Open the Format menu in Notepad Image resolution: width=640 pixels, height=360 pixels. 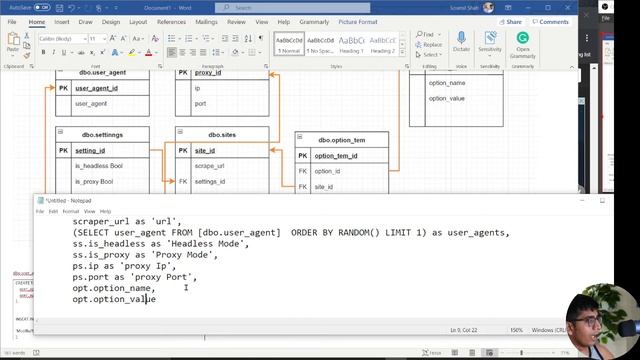71,211
